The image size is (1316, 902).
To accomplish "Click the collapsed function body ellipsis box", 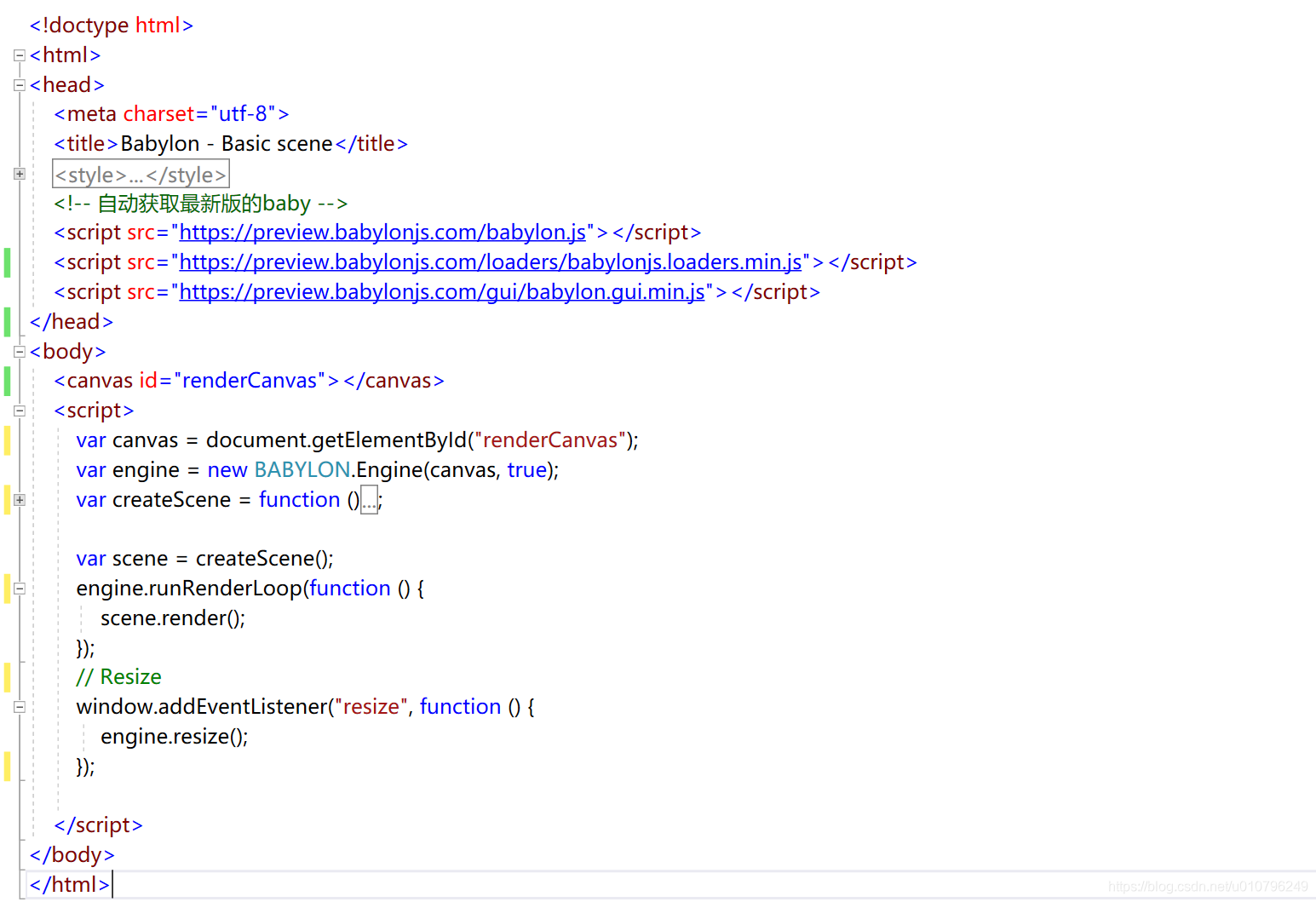I will (369, 501).
